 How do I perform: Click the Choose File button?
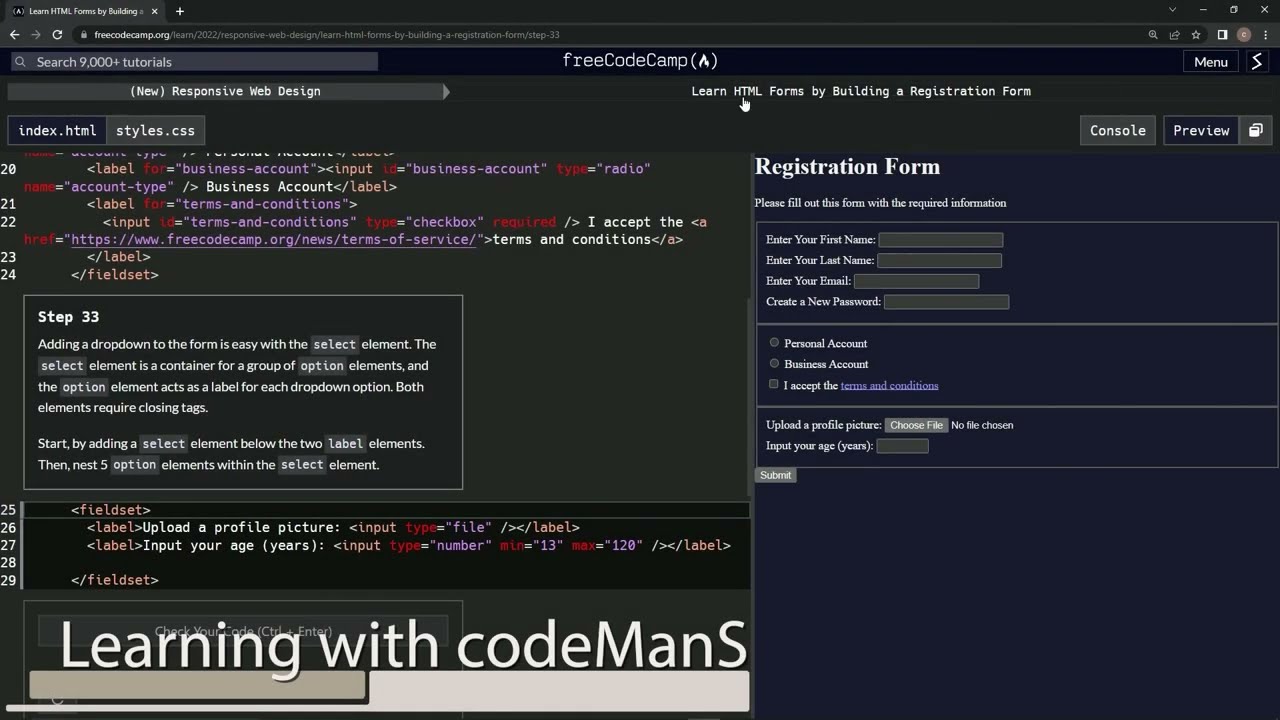[x=916, y=425]
